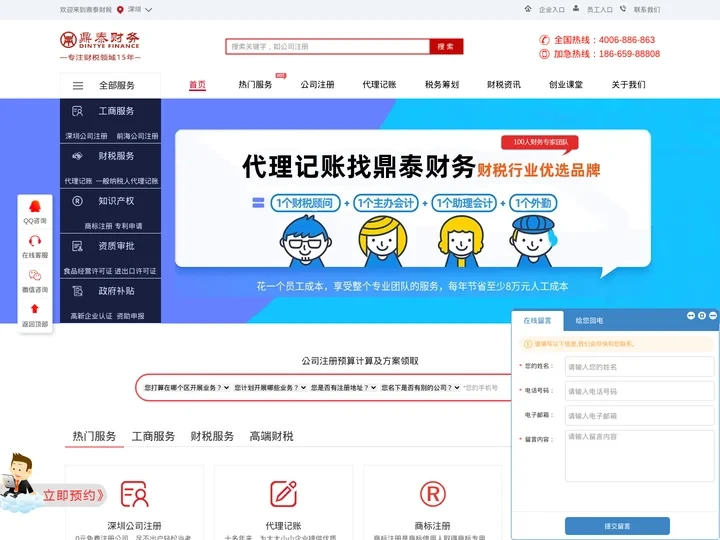Click the 微信咨询 WeChat icon
This screenshot has height=540, width=720.
35,275
